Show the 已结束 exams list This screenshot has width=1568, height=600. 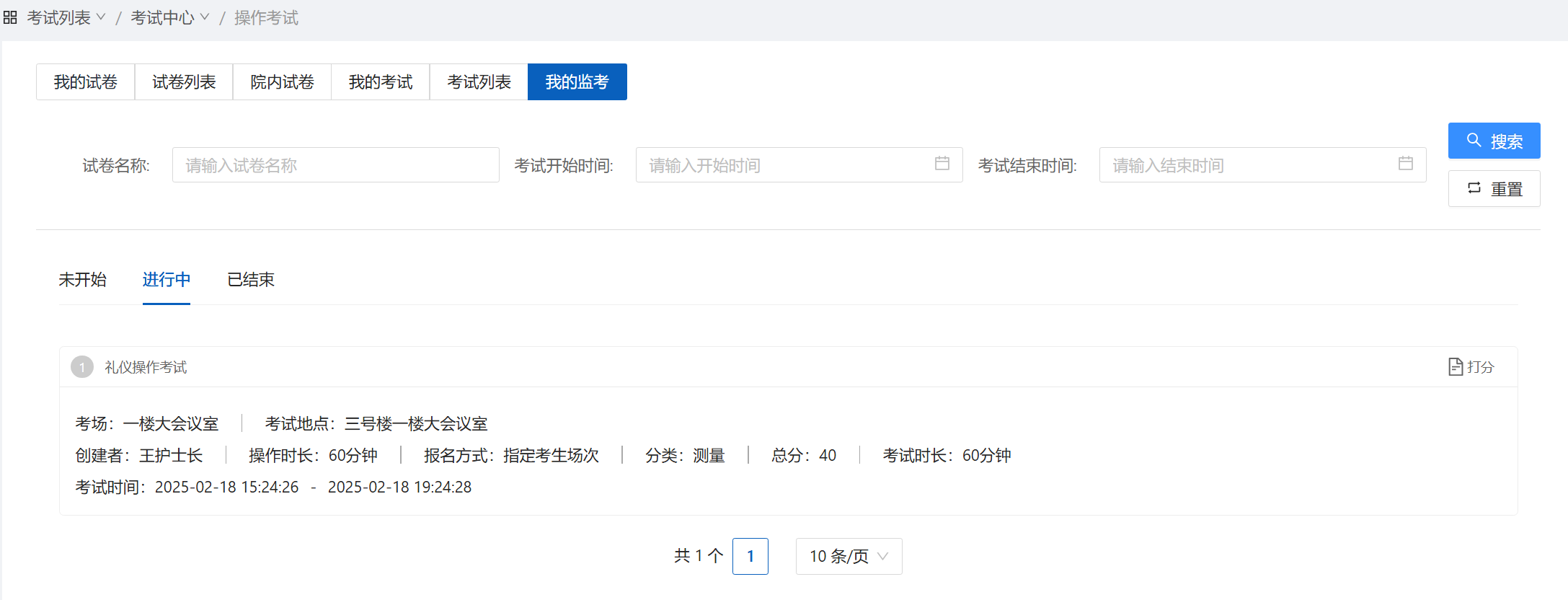pos(251,280)
